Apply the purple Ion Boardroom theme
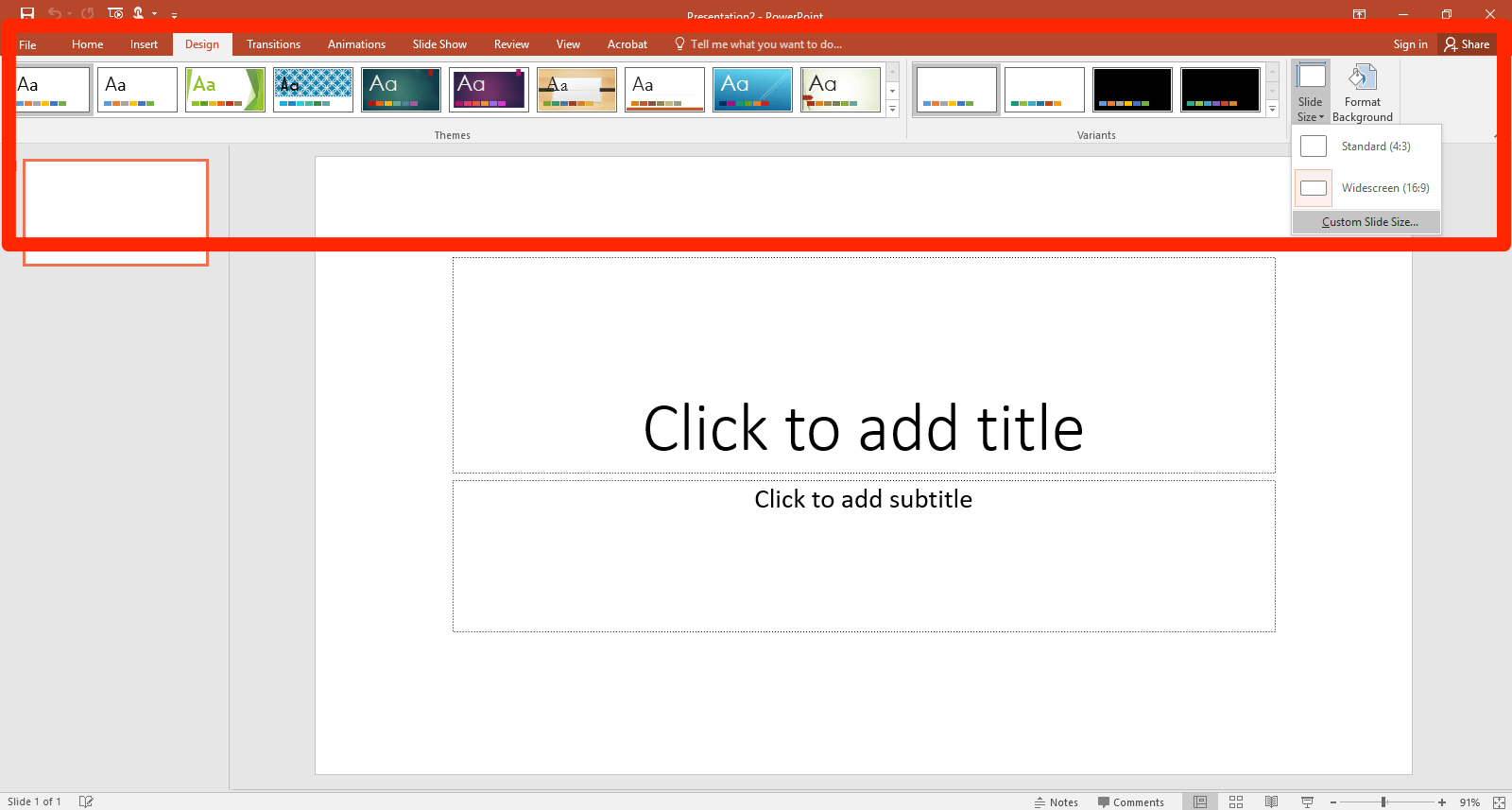The width and height of the screenshot is (1512, 810). (x=489, y=90)
